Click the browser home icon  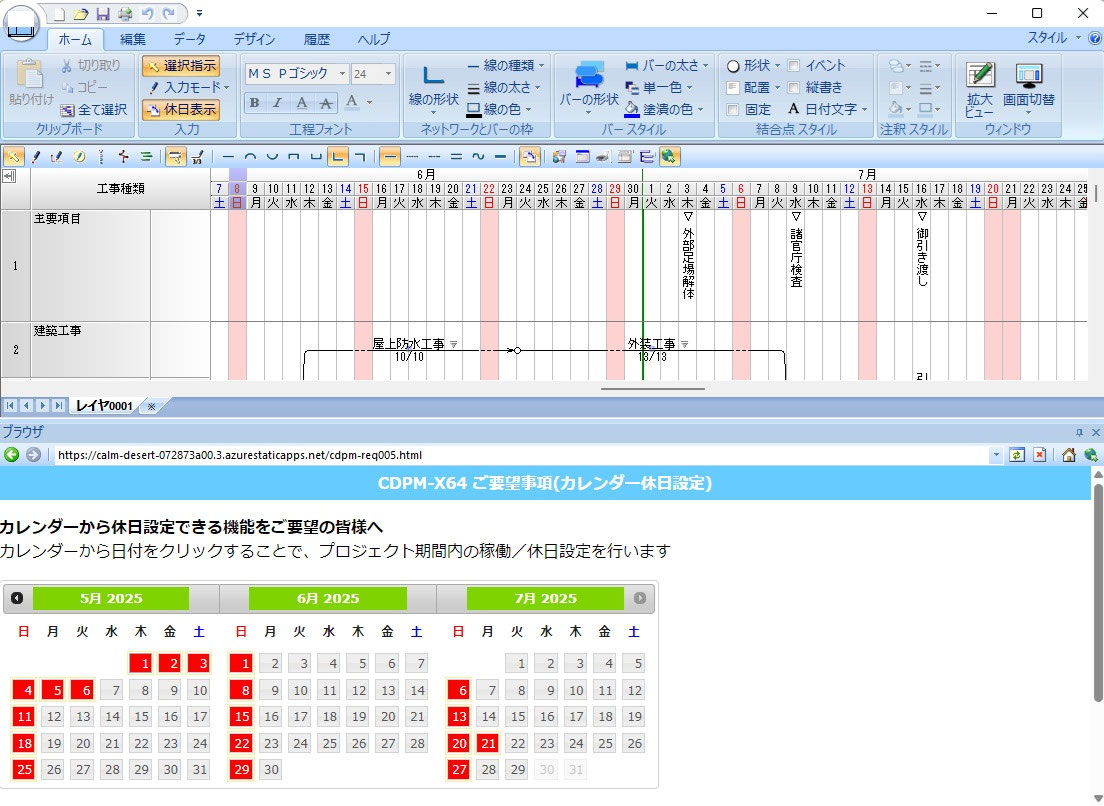pyautogui.click(x=1069, y=455)
